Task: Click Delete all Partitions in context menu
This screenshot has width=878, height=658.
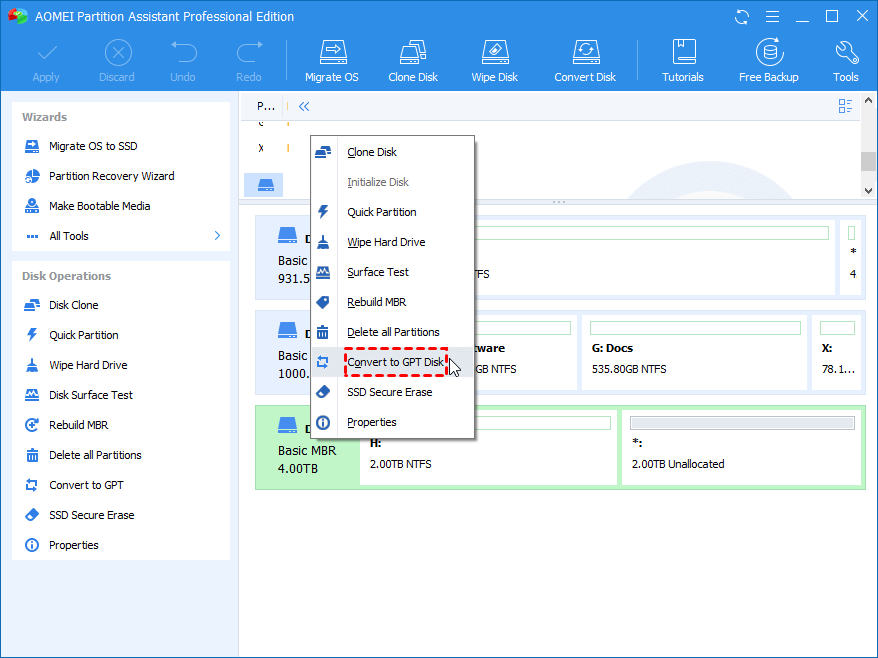Action: (x=393, y=332)
